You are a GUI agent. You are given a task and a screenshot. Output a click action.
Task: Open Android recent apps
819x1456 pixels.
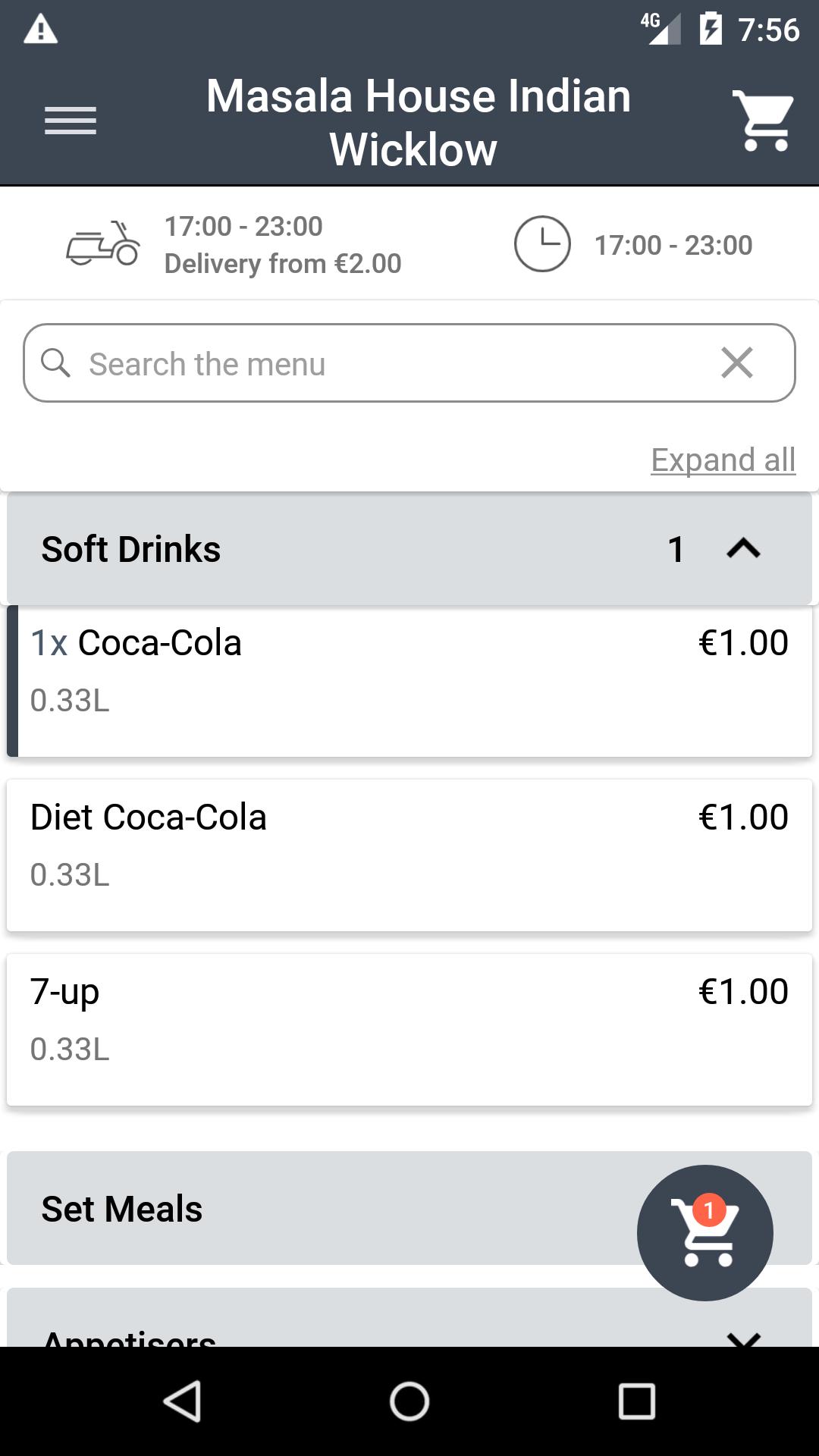(636, 1401)
